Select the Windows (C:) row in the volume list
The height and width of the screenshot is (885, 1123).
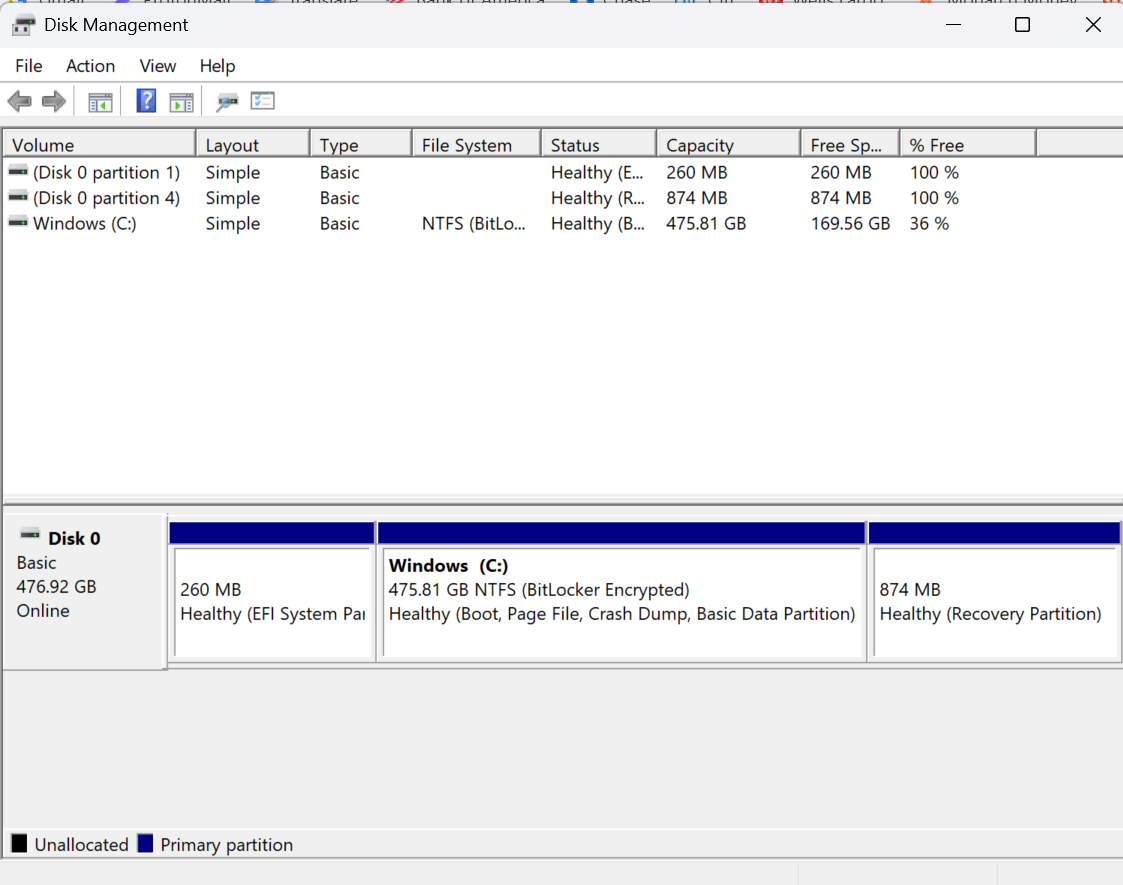[84, 224]
